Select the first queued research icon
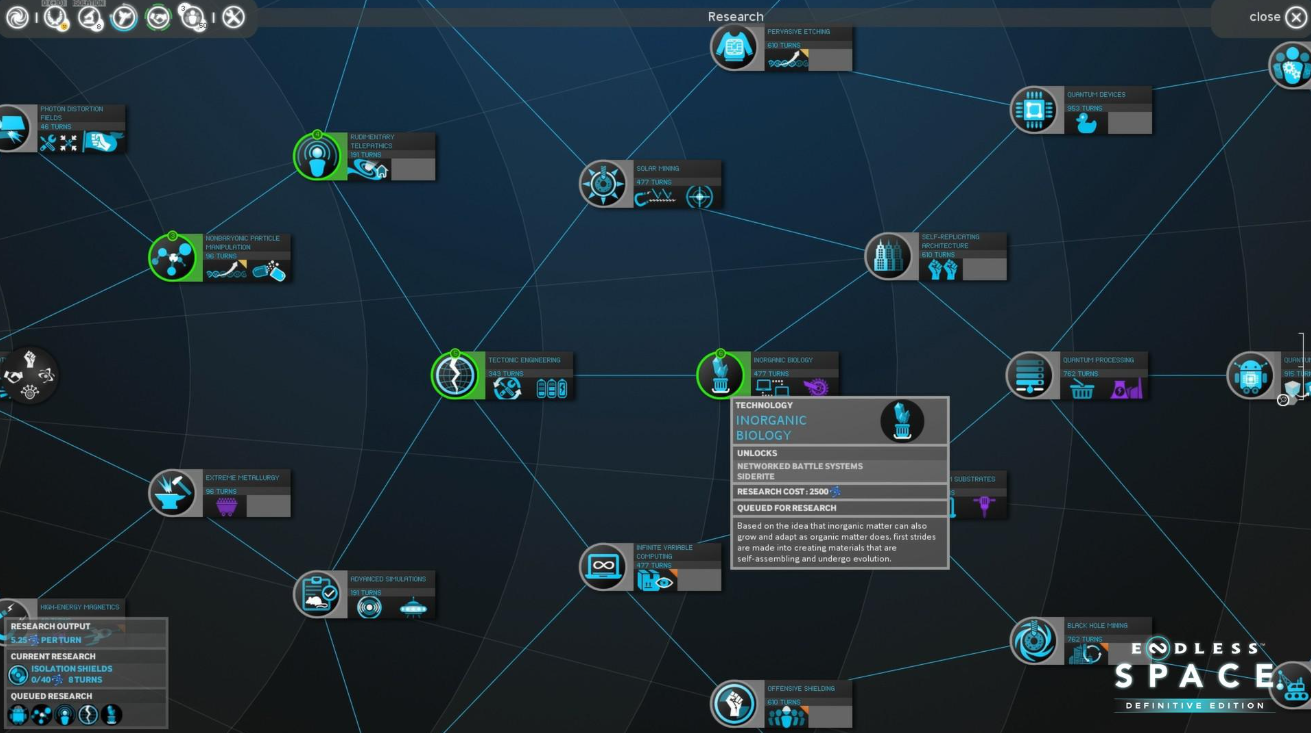Screen dimensions: 1311x733 (x=18, y=713)
